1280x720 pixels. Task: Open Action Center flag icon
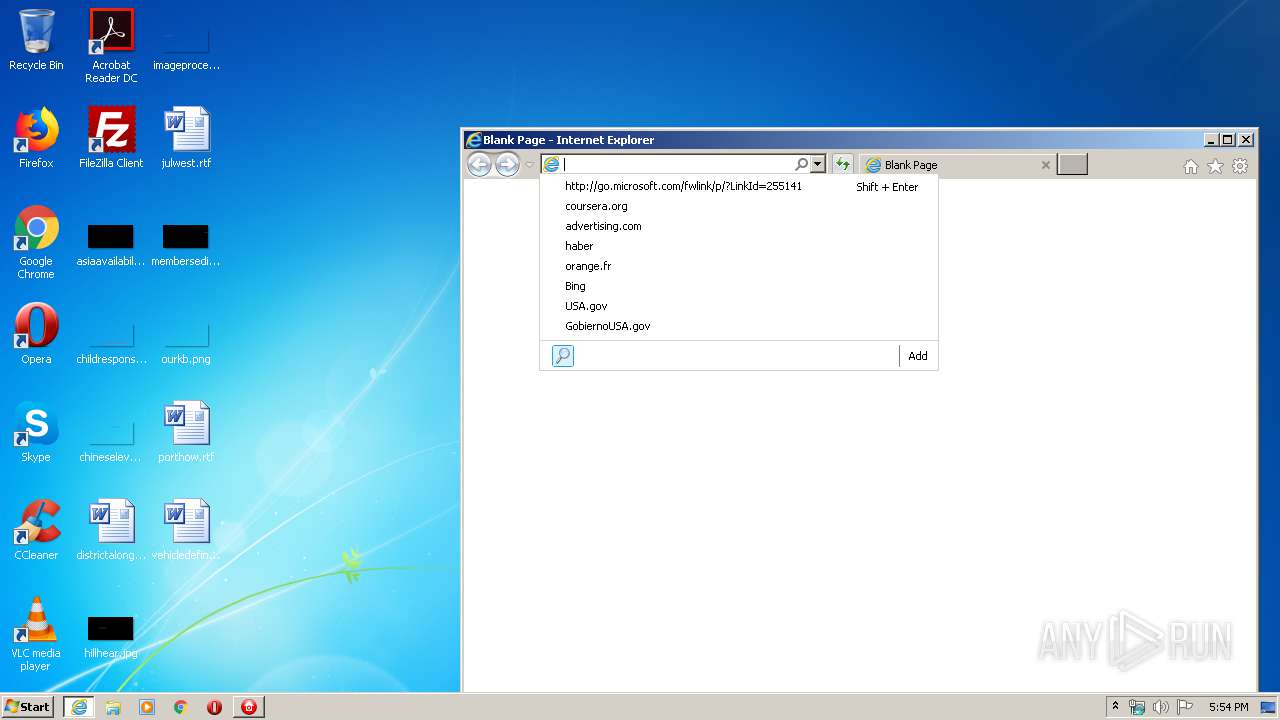pos(1185,707)
